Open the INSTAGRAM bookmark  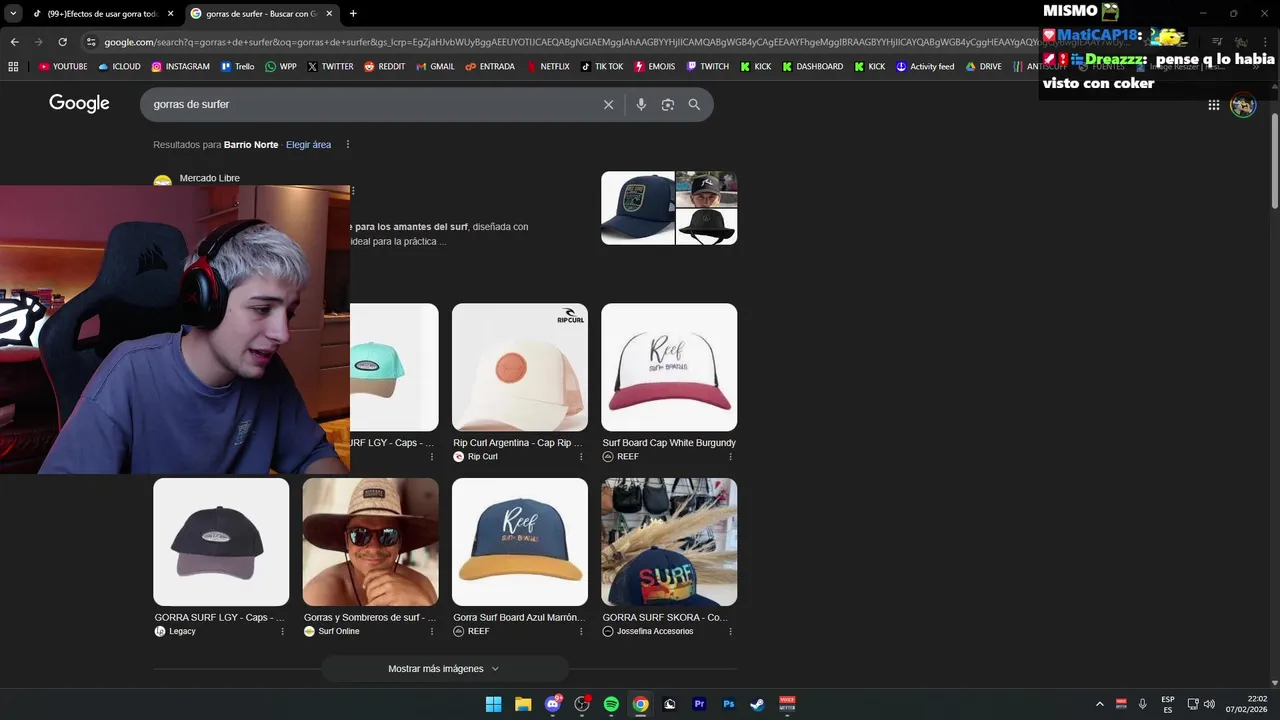pyautogui.click(x=181, y=66)
